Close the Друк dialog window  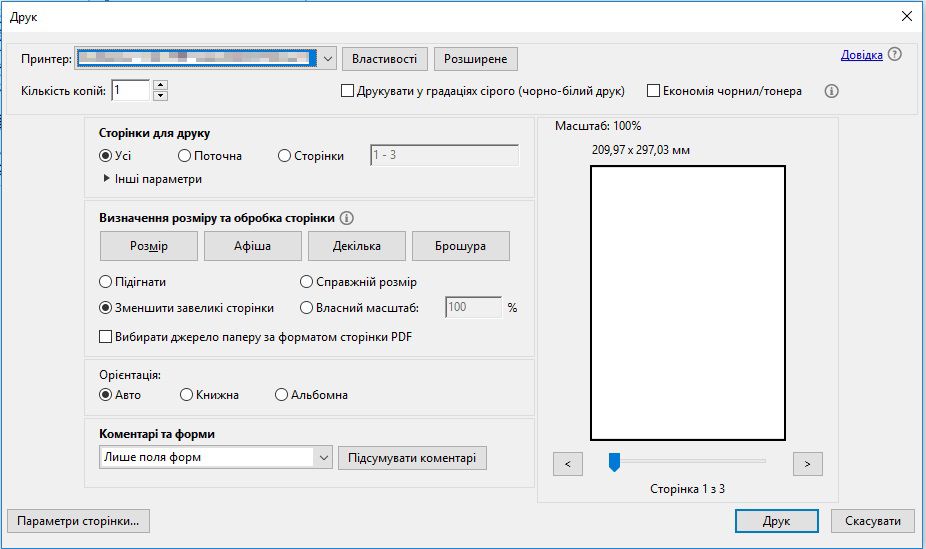pyautogui.click(x=907, y=16)
